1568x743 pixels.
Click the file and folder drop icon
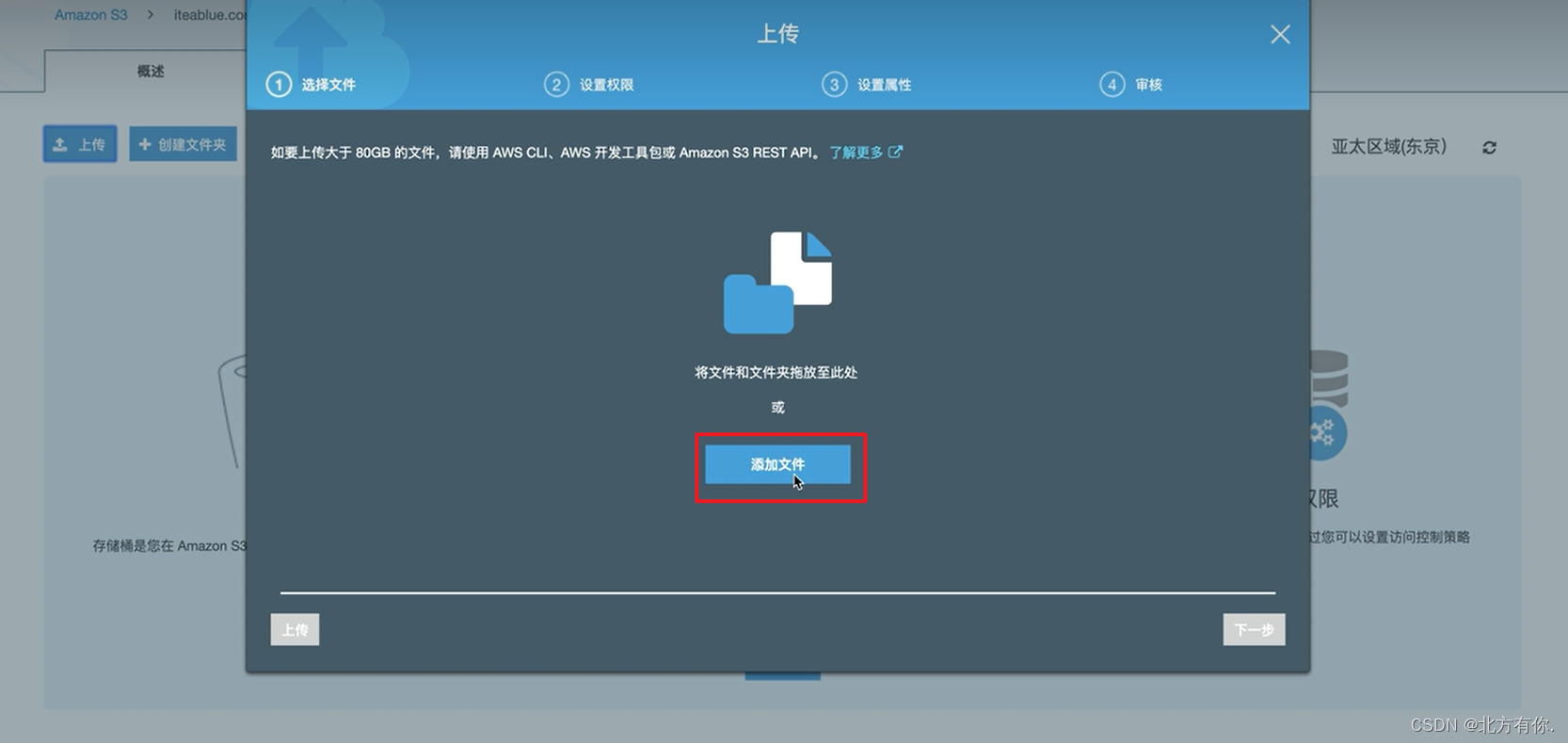tap(777, 283)
